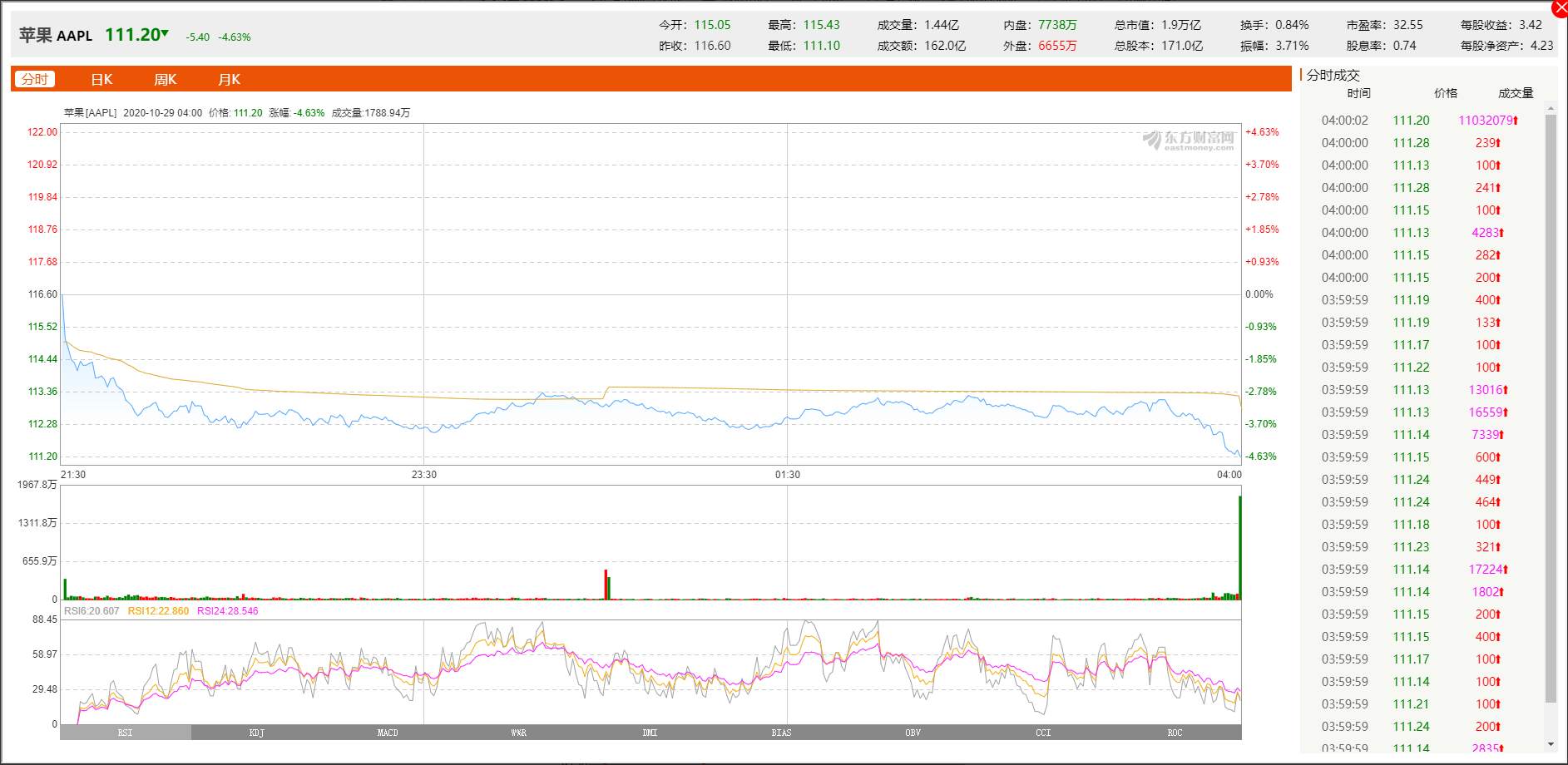Click the -5.40 price change value
The height and width of the screenshot is (765, 1568).
pos(198,37)
